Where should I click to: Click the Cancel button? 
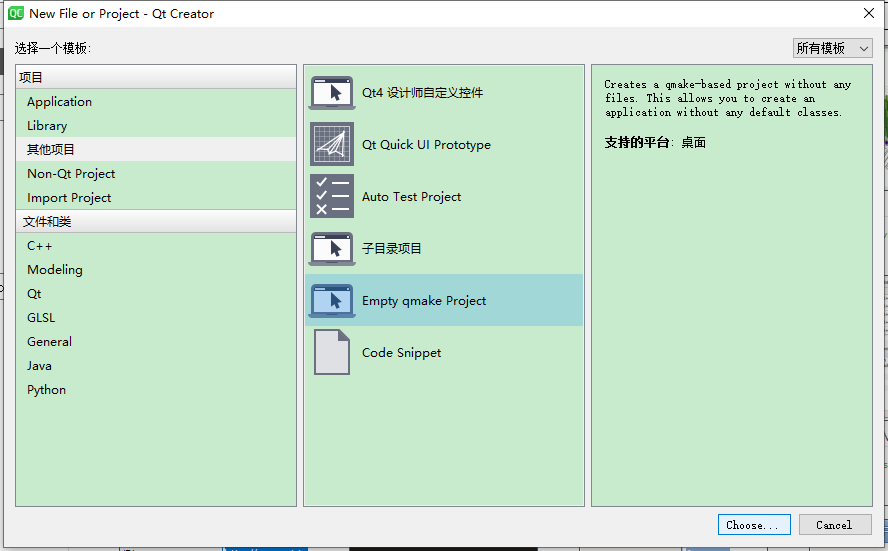(x=835, y=524)
